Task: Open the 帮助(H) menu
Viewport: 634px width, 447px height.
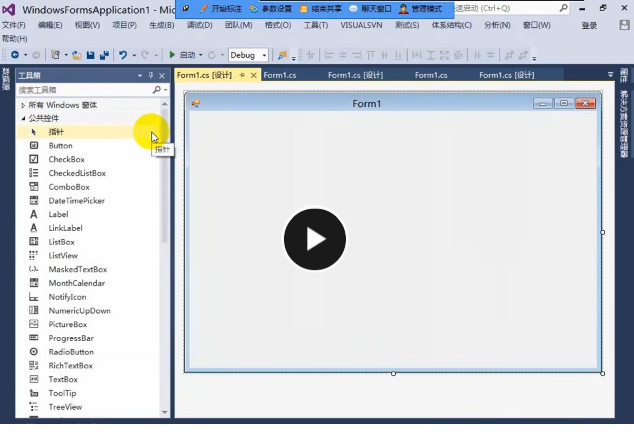Action: tap(15, 39)
